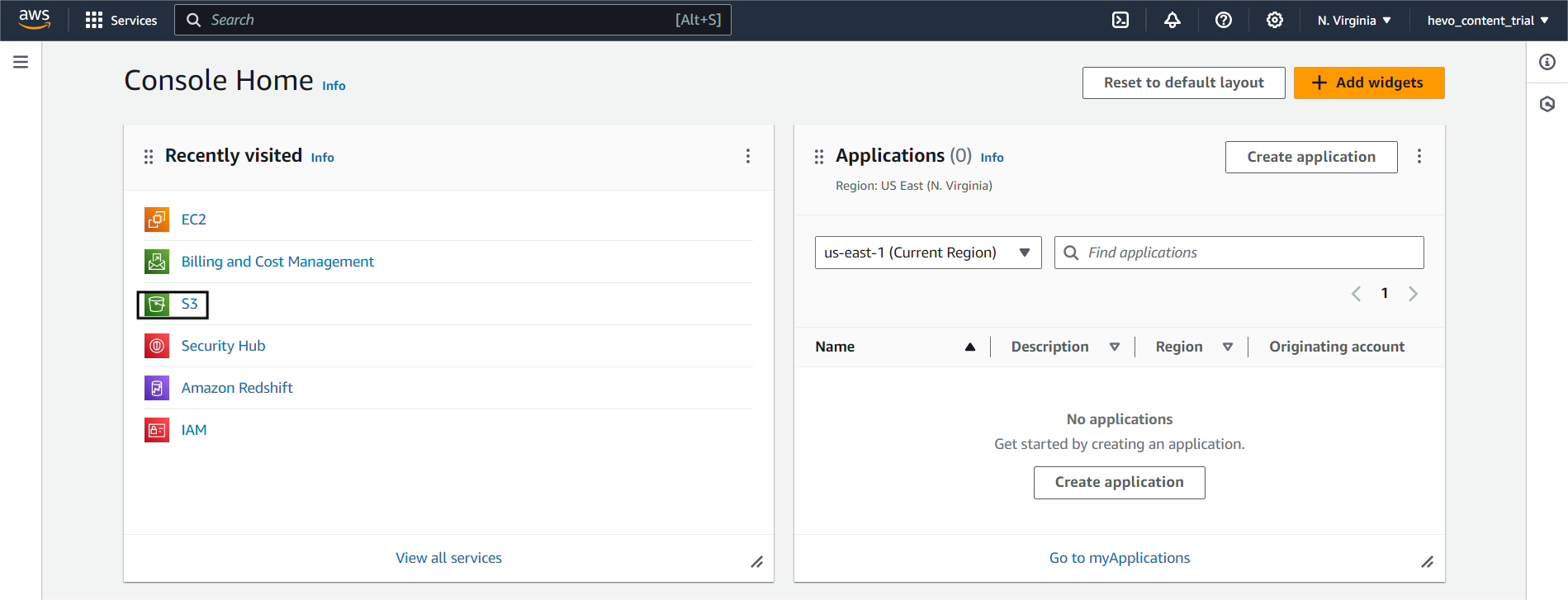Focus the Find applications field
This screenshot has width=1568, height=600.
pos(1239,253)
